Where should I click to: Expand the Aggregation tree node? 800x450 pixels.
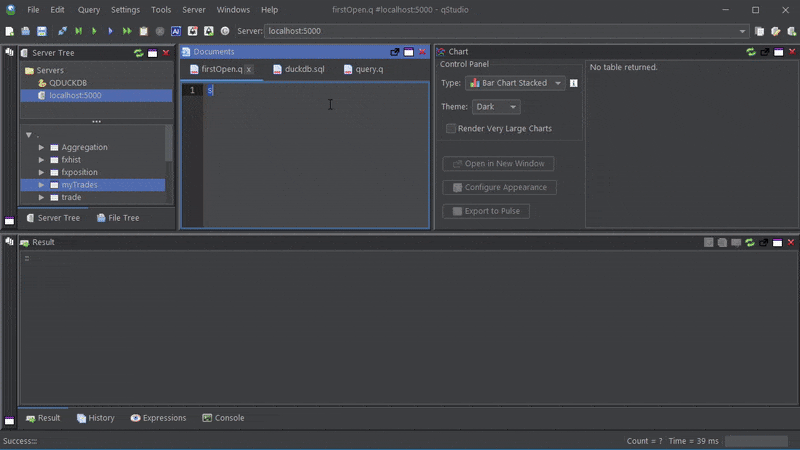pos(41,147)
